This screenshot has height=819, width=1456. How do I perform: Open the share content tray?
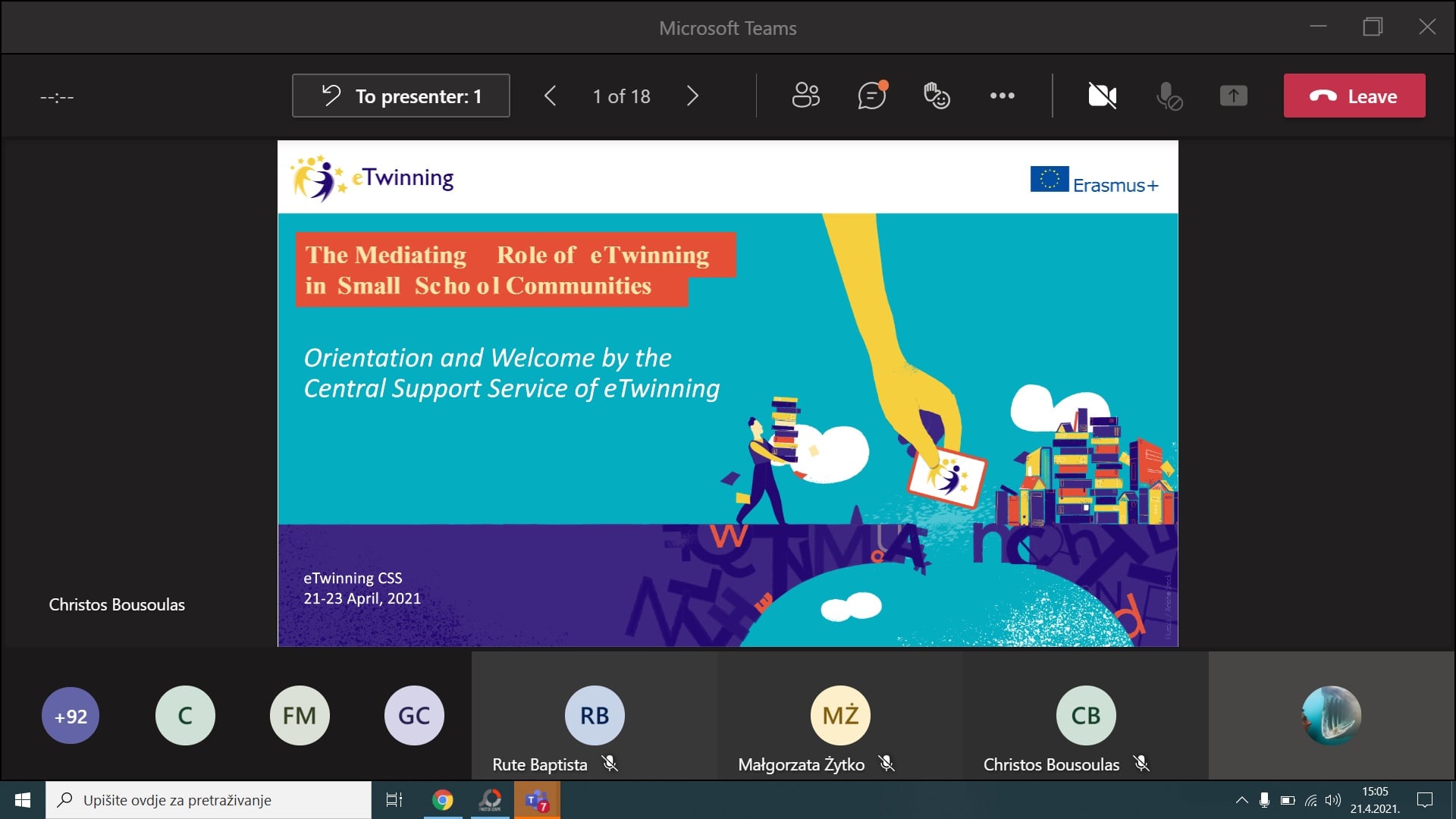point(1234,96)
